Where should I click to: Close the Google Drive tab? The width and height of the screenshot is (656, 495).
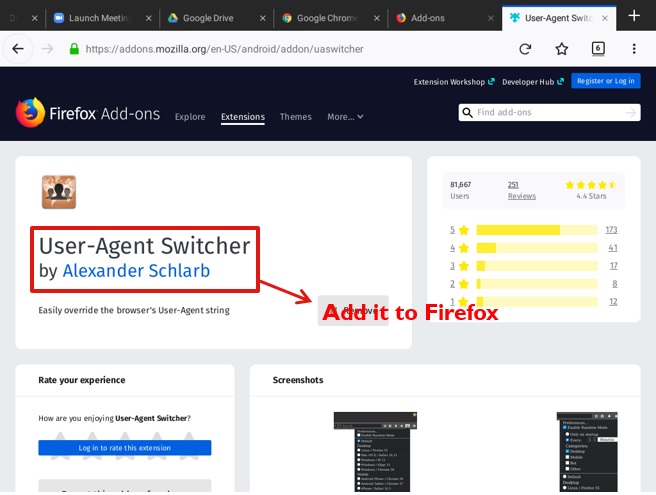(263, 18)
